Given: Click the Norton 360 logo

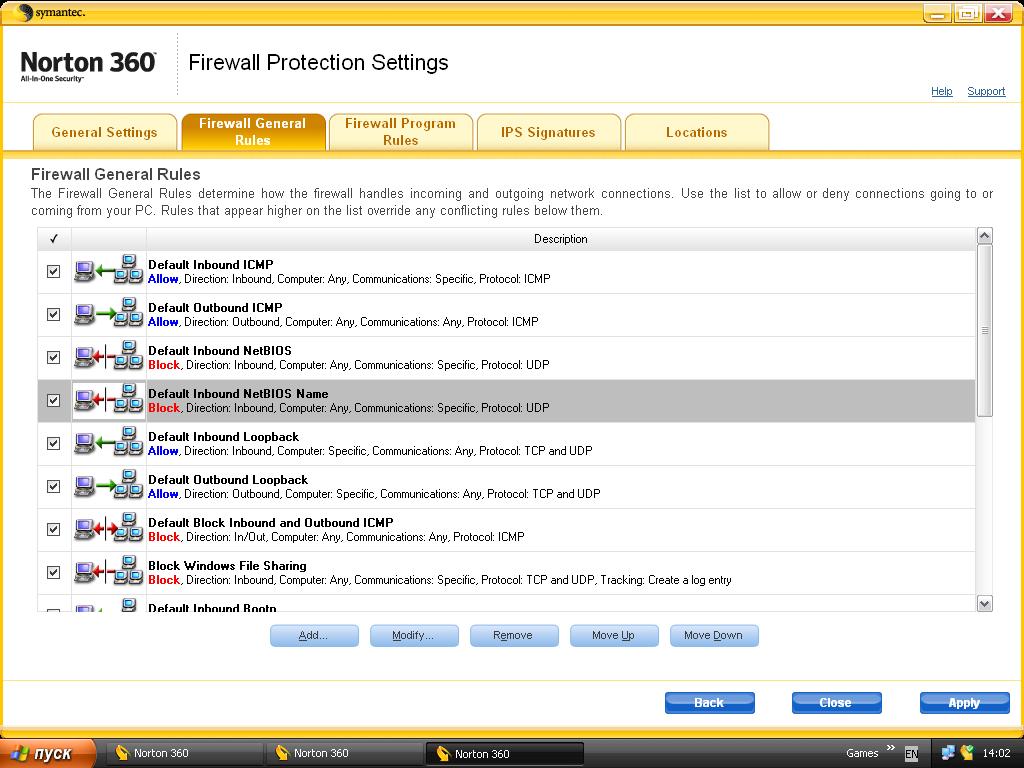Looking at the screenshot, I should coord(88,66).
